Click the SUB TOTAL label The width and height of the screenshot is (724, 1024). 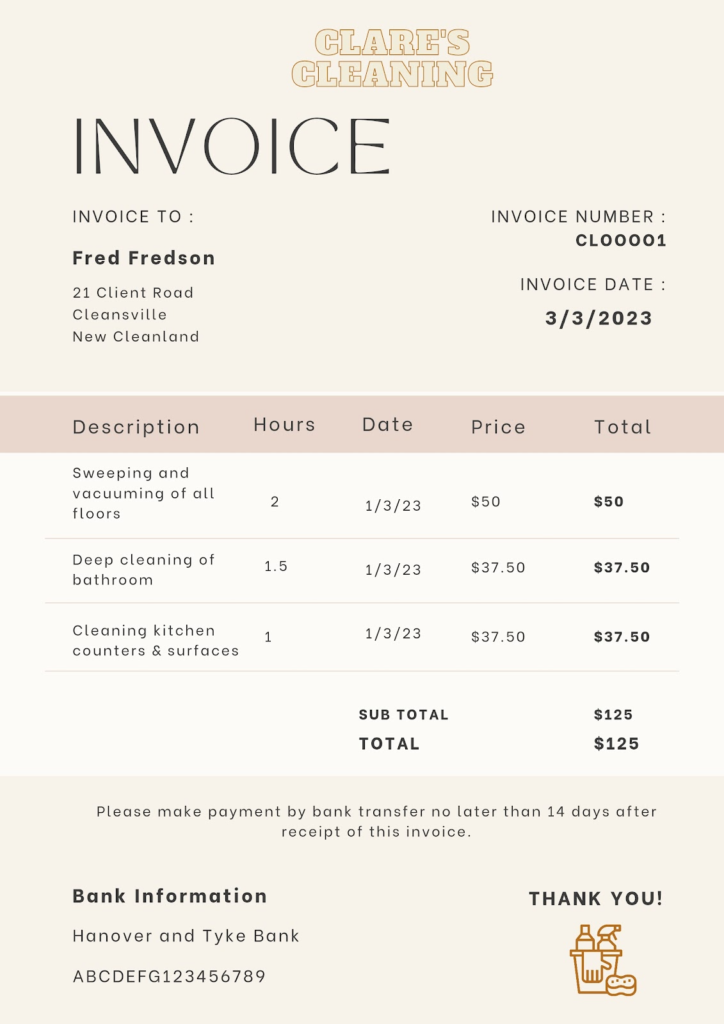pos(404,715)
